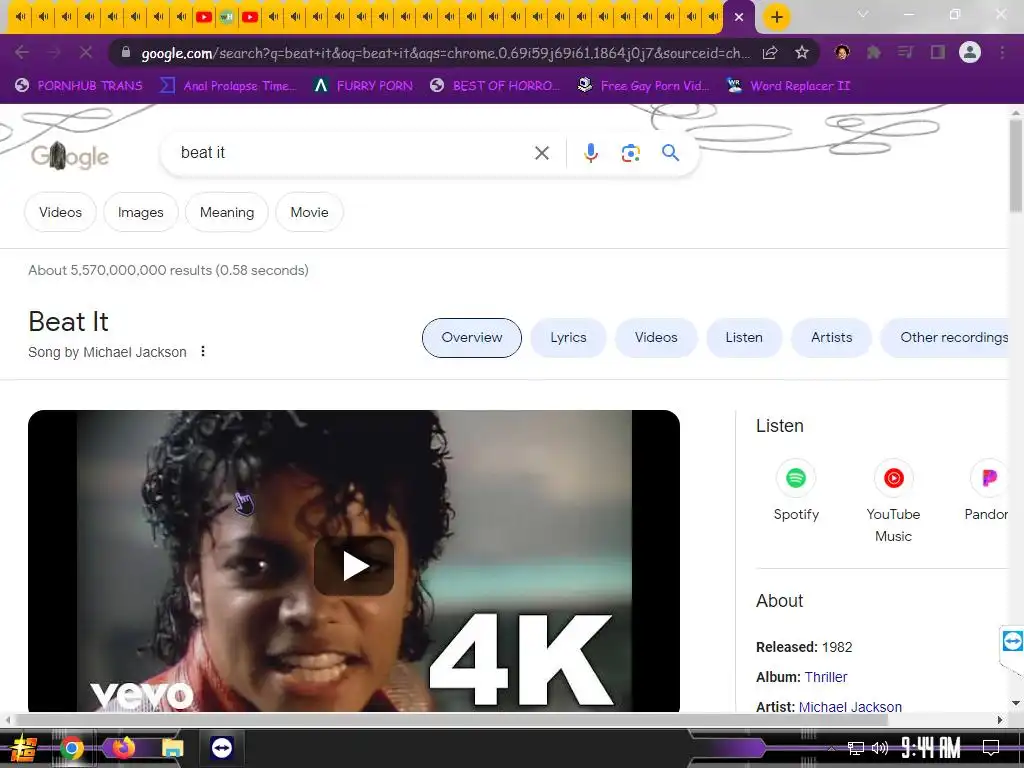Listen on YouTube Music
The image size is (1024, 768).
[893, 502]
